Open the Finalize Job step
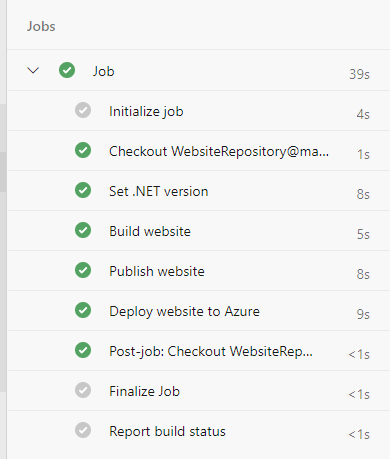The image size is (390, 459). 198,391
